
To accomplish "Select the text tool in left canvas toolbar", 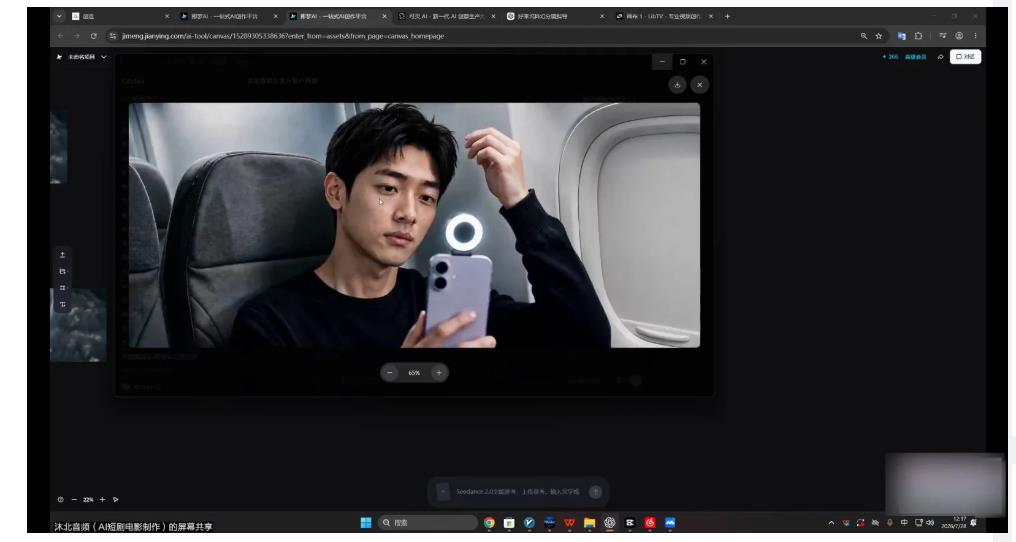I will coord(62,304).
